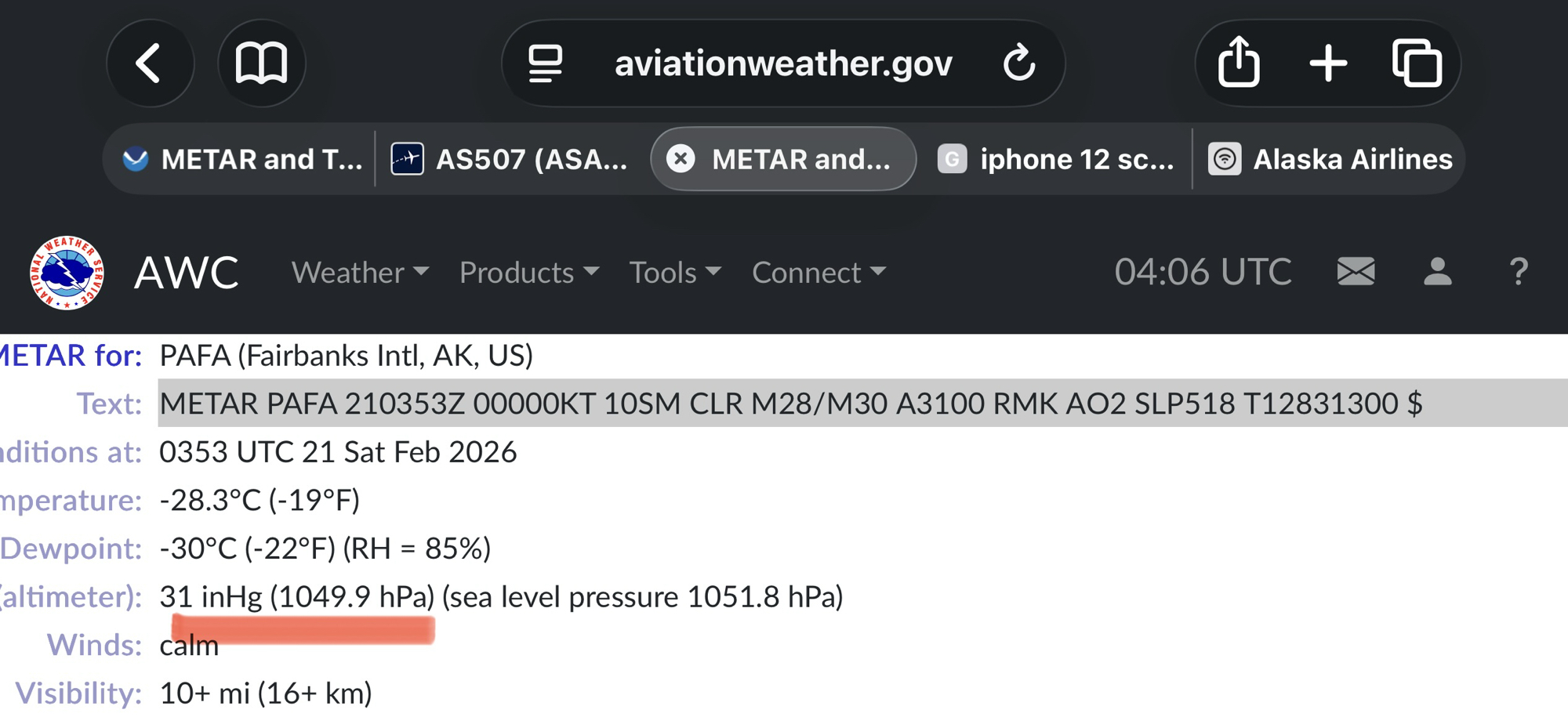Click the question mark help icon
Viewport: 1568px width, 724px height.
tap(1518, 272)
